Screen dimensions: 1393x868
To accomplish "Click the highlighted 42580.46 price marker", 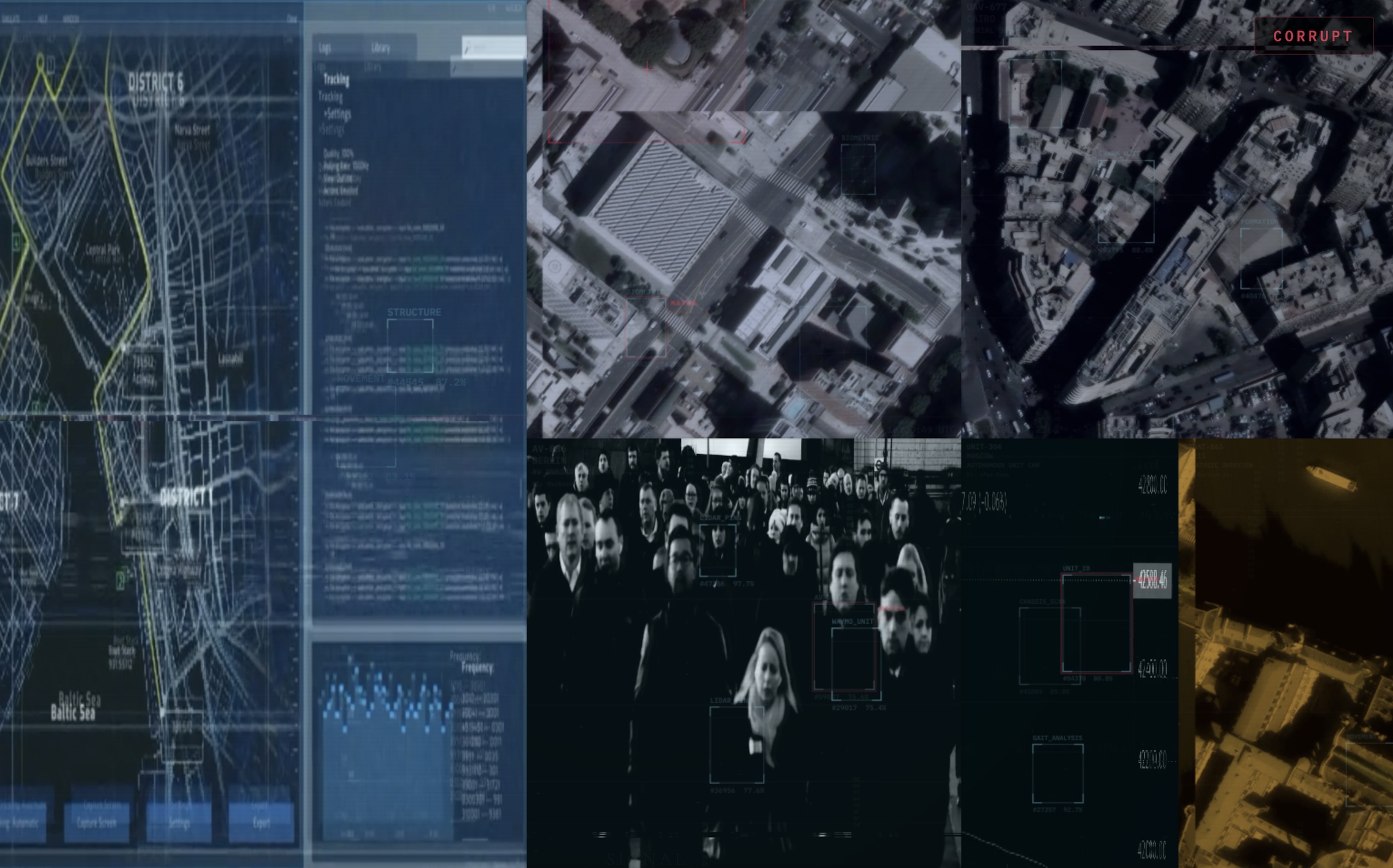I will (1152, 580).
